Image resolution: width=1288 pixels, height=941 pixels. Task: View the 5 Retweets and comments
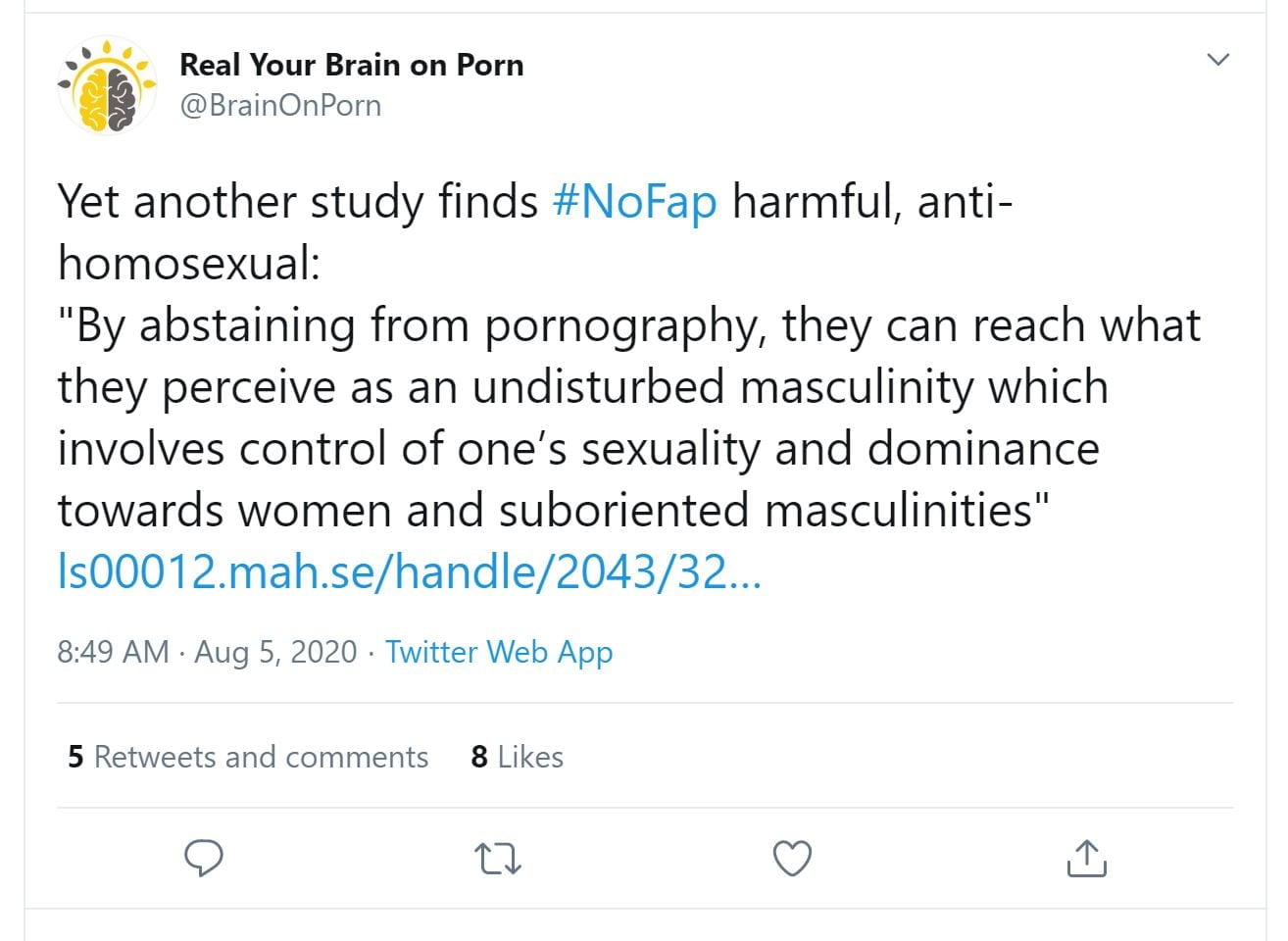pyautogui.click(x=248, y=757)
